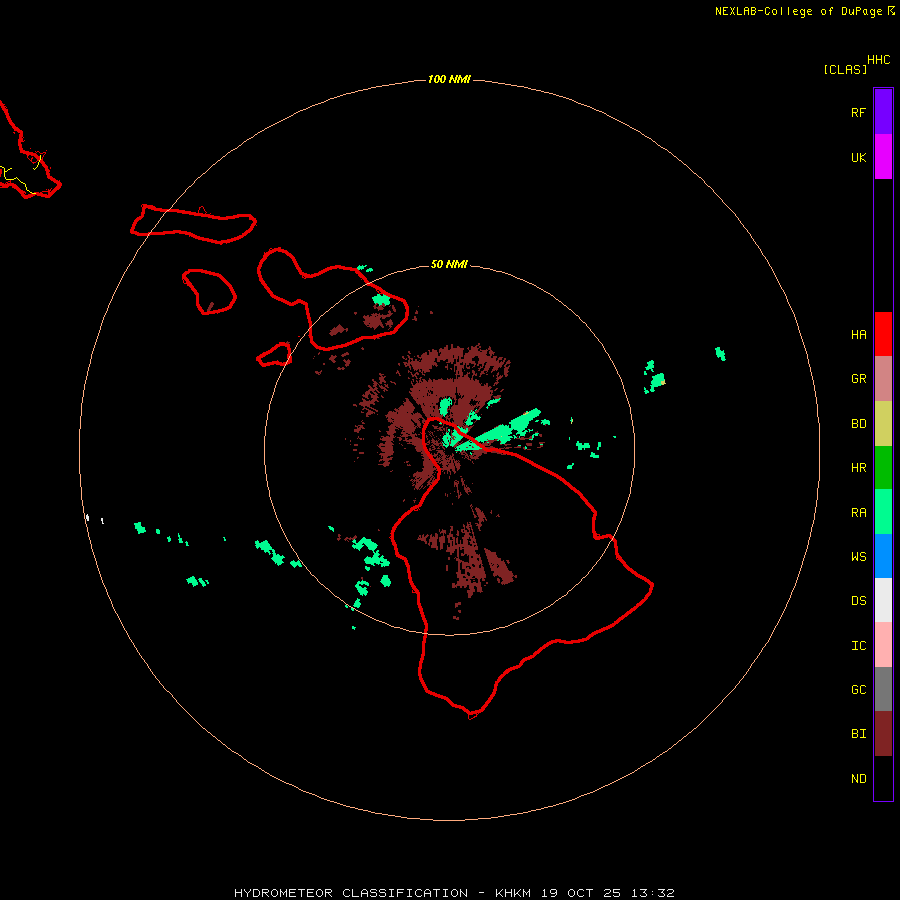The image size is (900, 900).
Task: Select the gray GC legend swatch
Action: [883, 689]
